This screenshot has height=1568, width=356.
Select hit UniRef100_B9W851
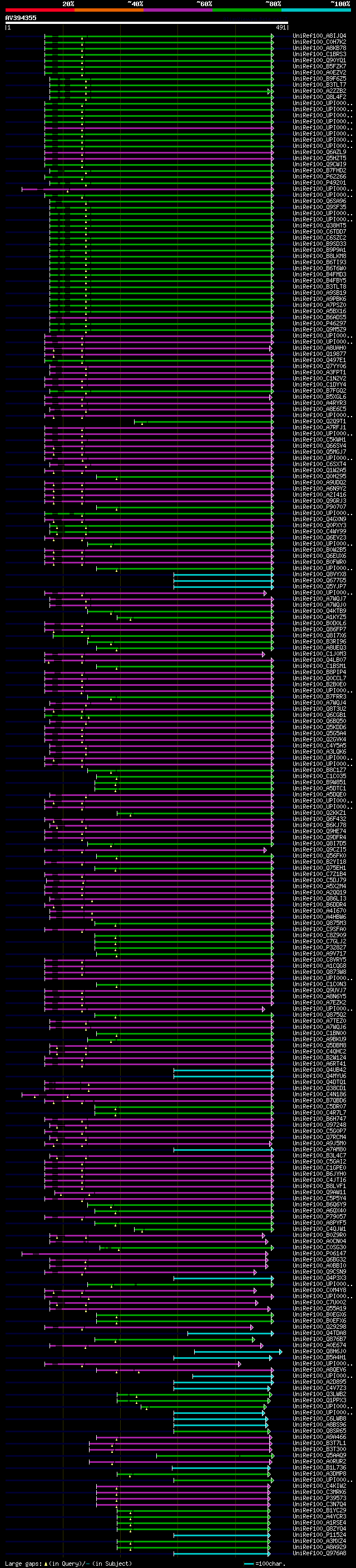click(x=319, y=782)
